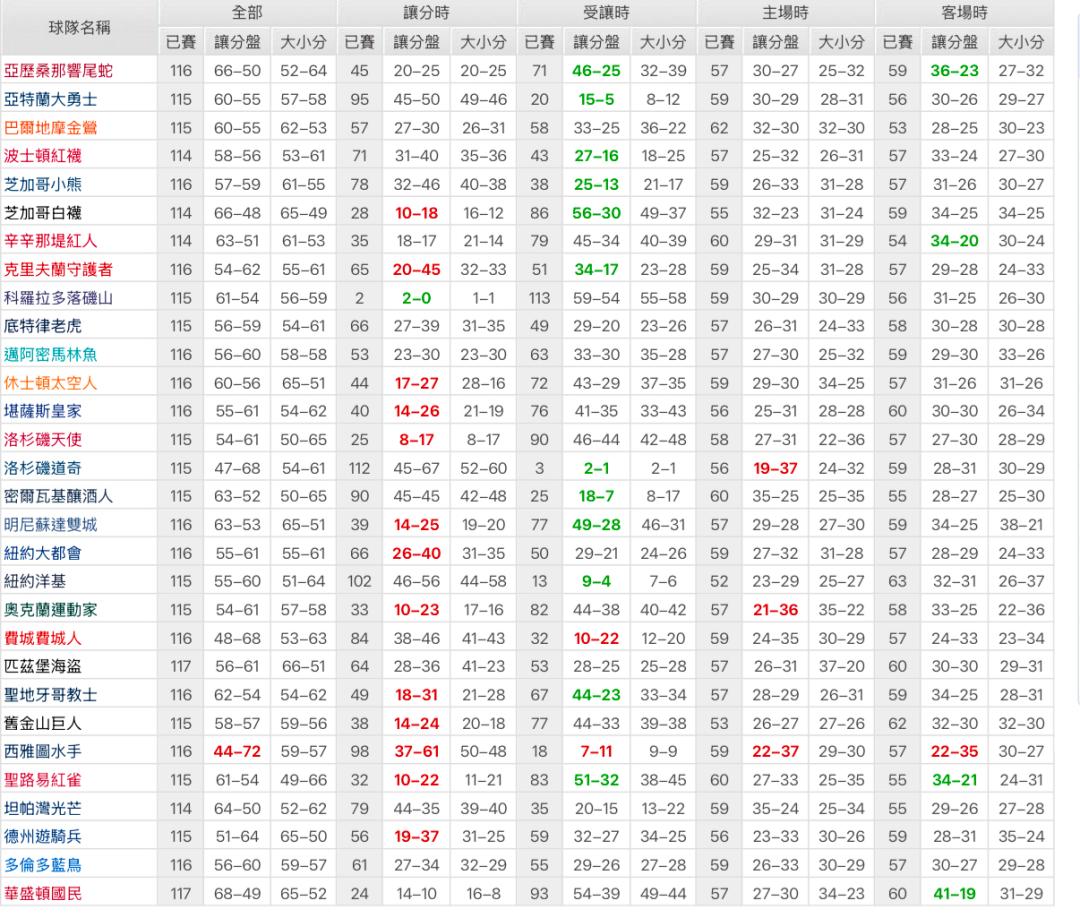The height and width of the screenshot is (918, 1080).
Task: Select the red 19–37 主場 value for 洛杉磯道奇
Action: [x=776, y=469]
